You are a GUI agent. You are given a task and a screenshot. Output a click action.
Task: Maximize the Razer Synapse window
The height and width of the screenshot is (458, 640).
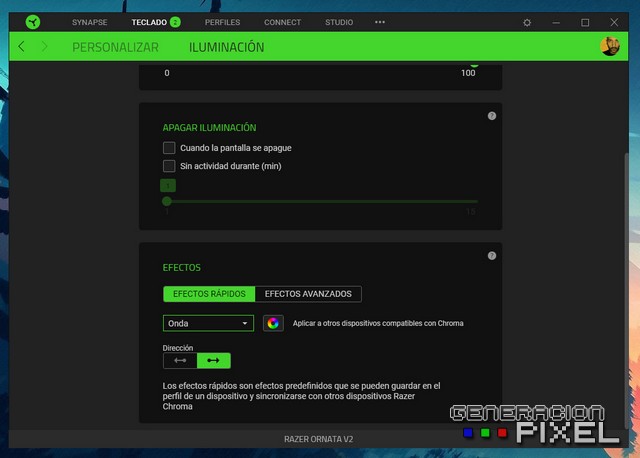pos(585,23)
